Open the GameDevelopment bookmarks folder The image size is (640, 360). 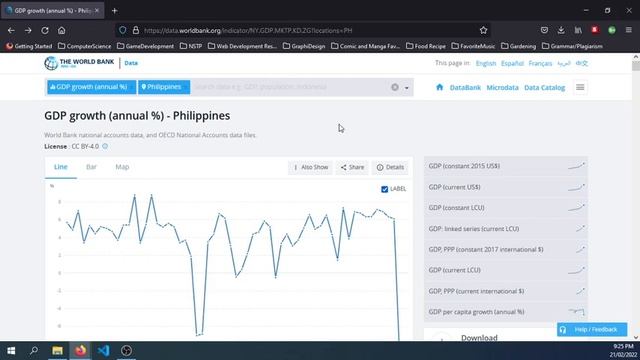click(145, 46)
